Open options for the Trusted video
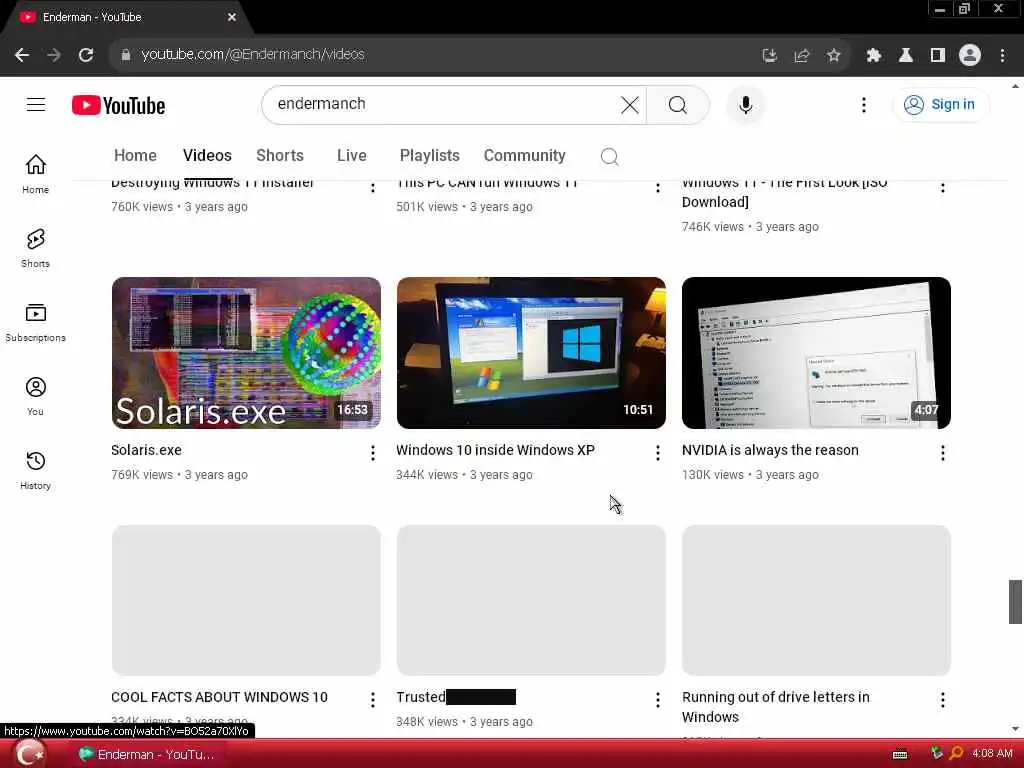Screen dimensions: 1024x768 (657, 699)
